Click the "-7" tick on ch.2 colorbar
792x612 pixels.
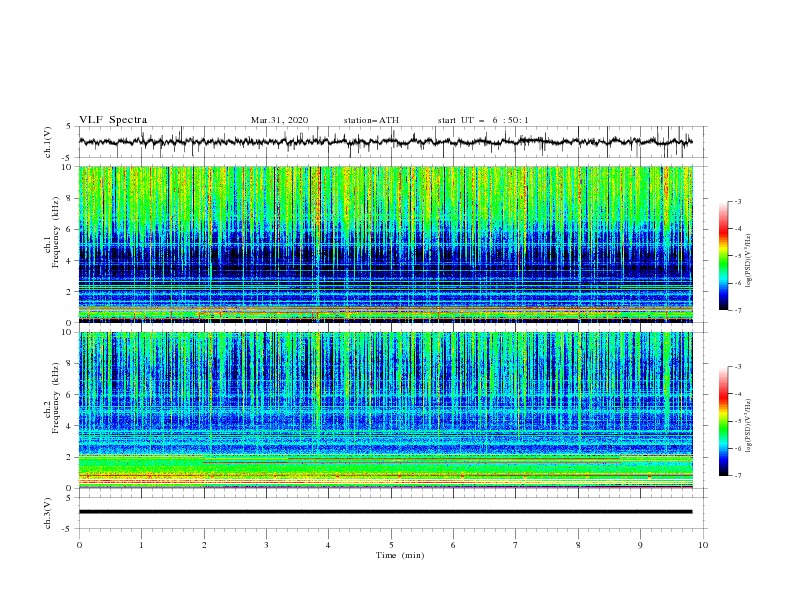[x=738, y=476]
